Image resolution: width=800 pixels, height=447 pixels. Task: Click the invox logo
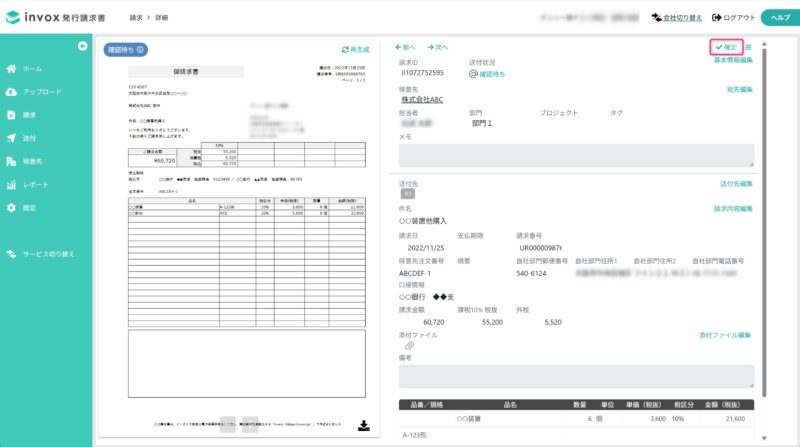point(55,17)
